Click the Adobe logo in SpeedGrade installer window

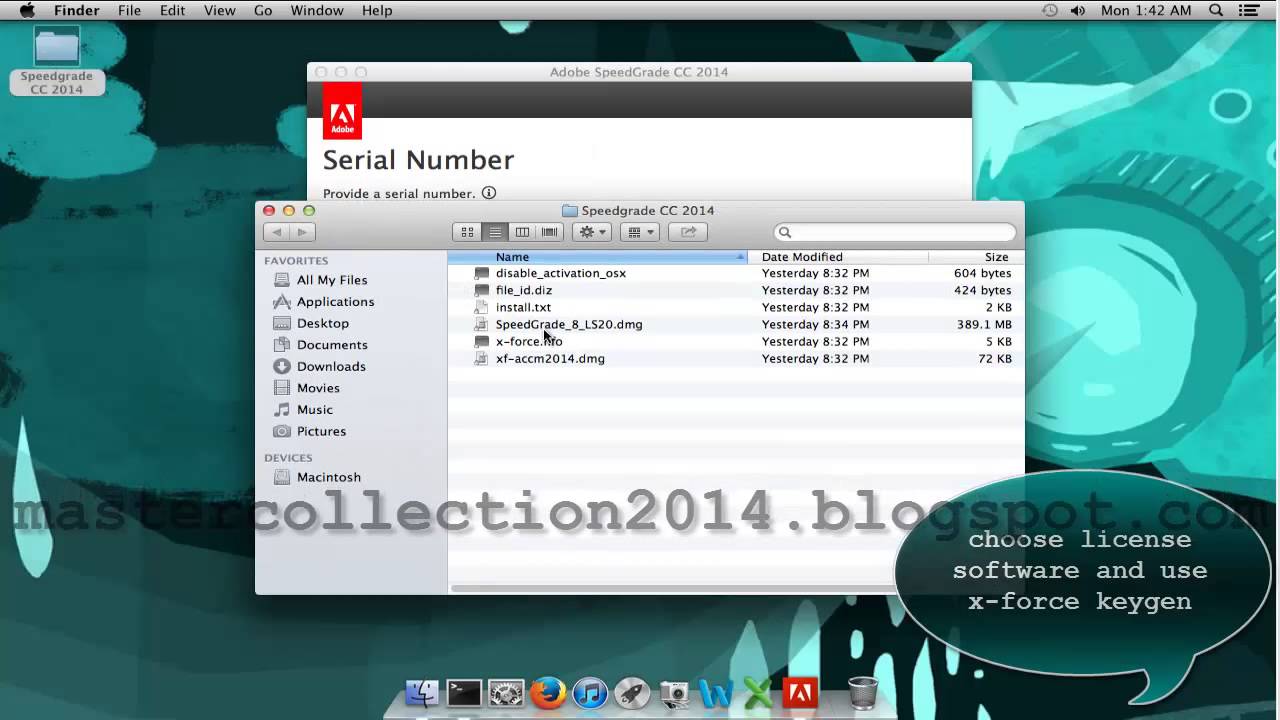coord(342,110)
